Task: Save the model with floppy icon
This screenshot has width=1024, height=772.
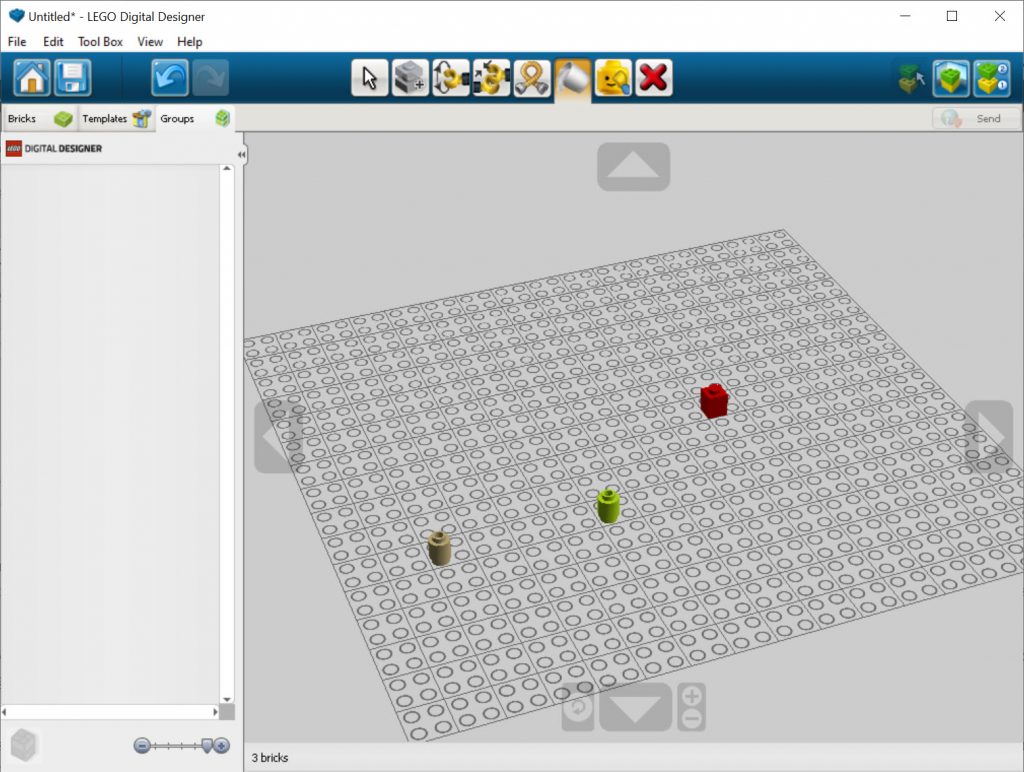Action: (72, 78)
